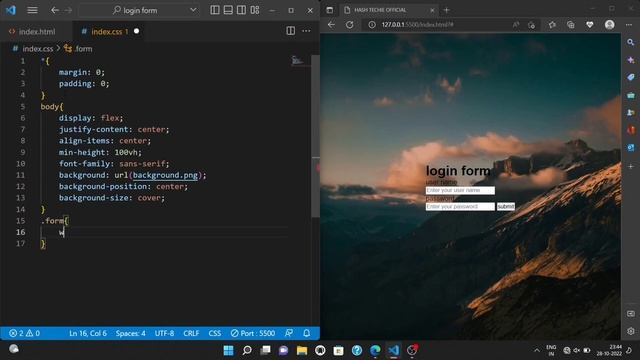This screenshot has width=640, height=360.
Task: Open the Edge sidebar tools briefcase icon
Action: click(631, 95)
